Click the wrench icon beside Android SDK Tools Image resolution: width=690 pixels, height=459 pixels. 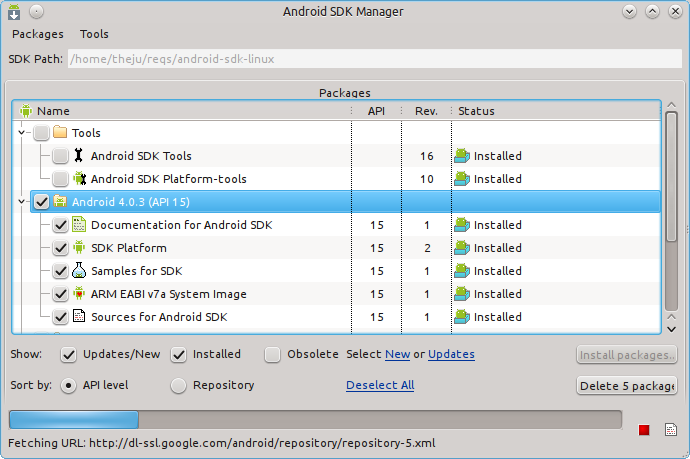[x=78, y=155]
